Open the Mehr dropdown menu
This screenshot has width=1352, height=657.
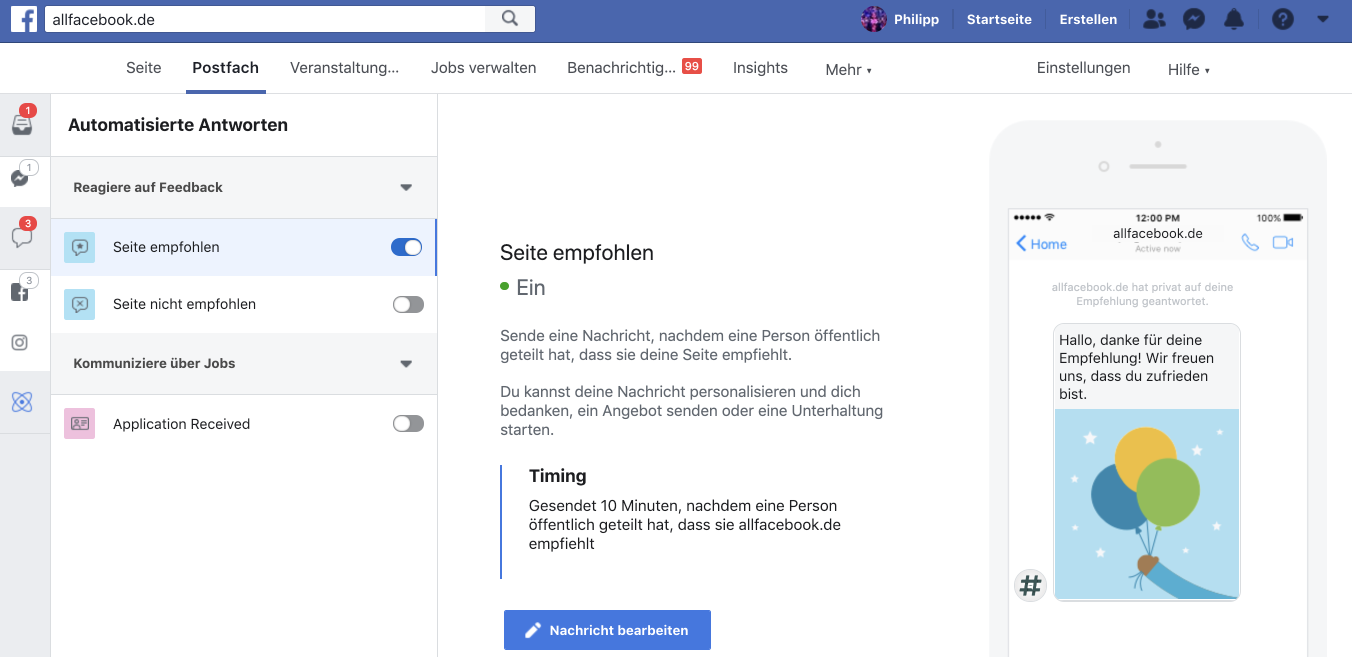click(x=848, y=70)
